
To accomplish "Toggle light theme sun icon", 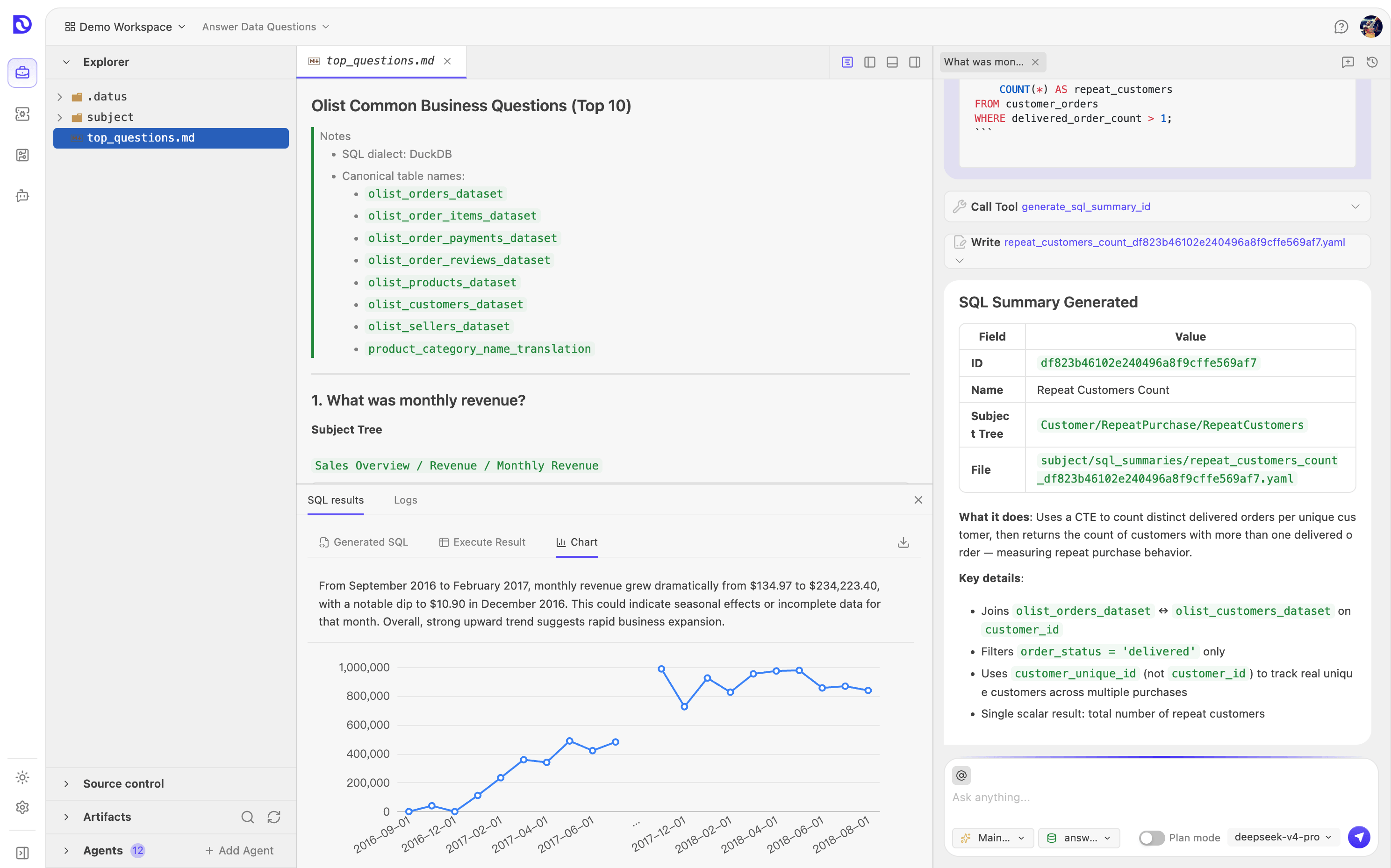I will click(22, 777).
